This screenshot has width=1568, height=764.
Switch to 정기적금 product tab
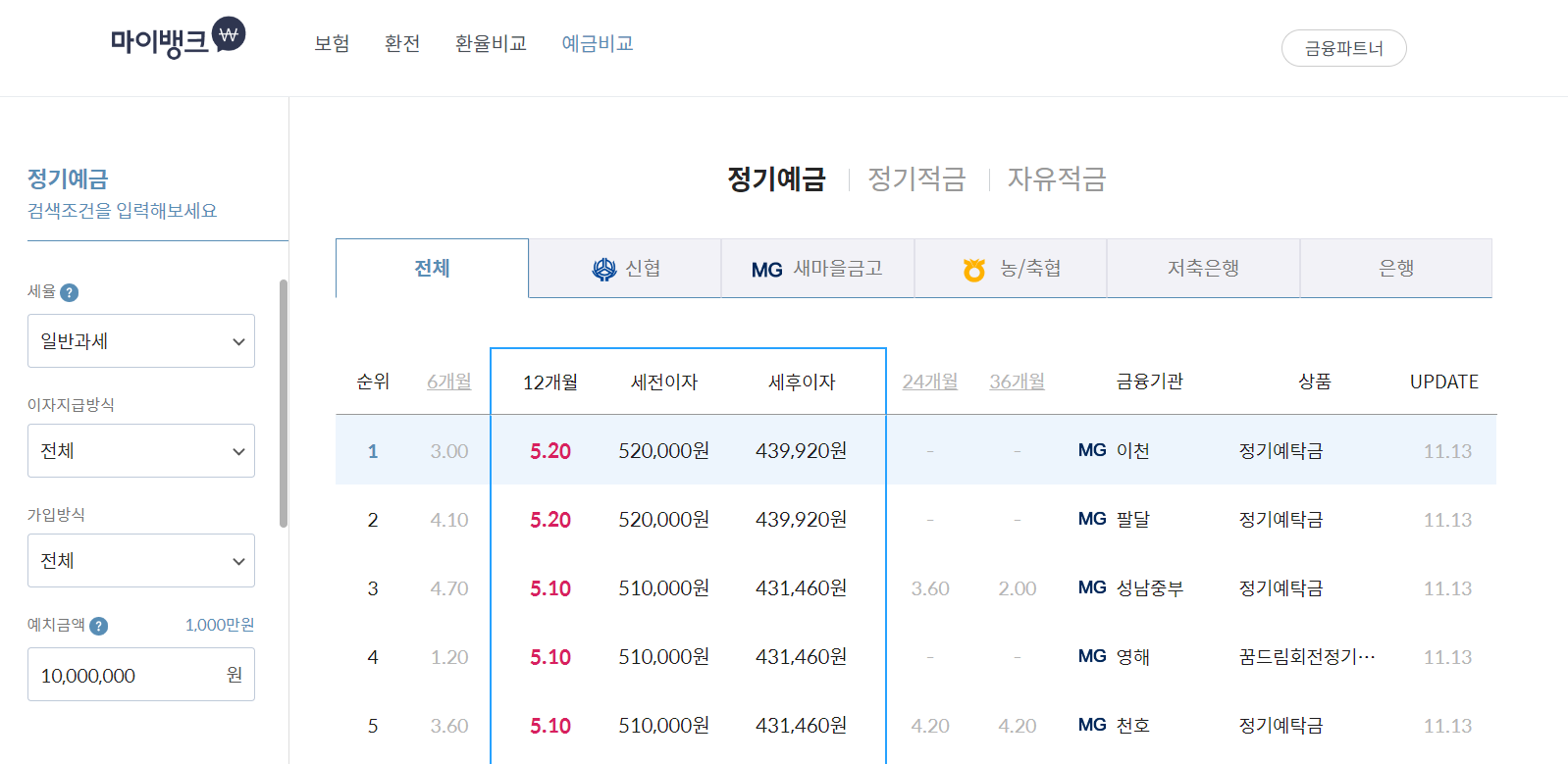916,178
